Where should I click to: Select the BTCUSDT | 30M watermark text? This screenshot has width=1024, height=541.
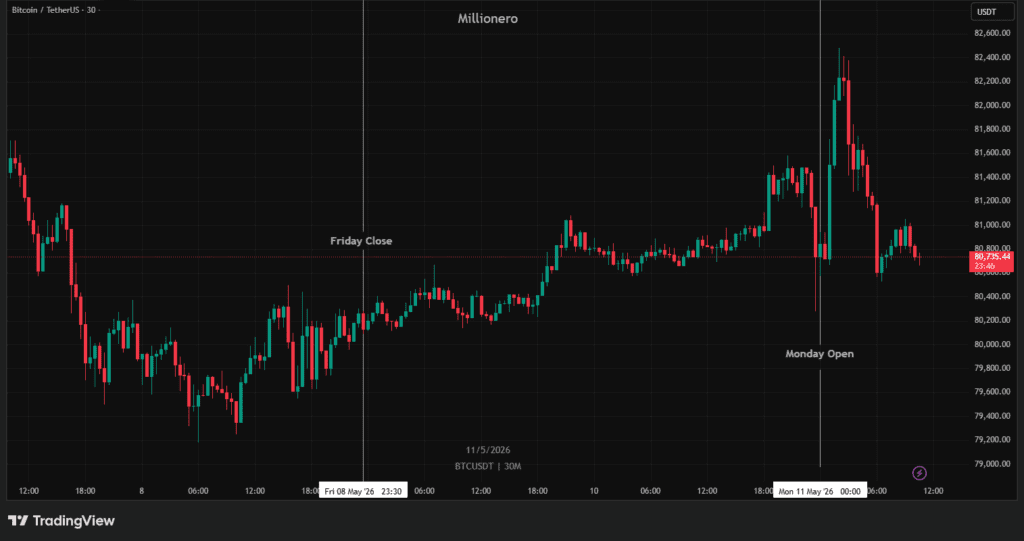488,466
